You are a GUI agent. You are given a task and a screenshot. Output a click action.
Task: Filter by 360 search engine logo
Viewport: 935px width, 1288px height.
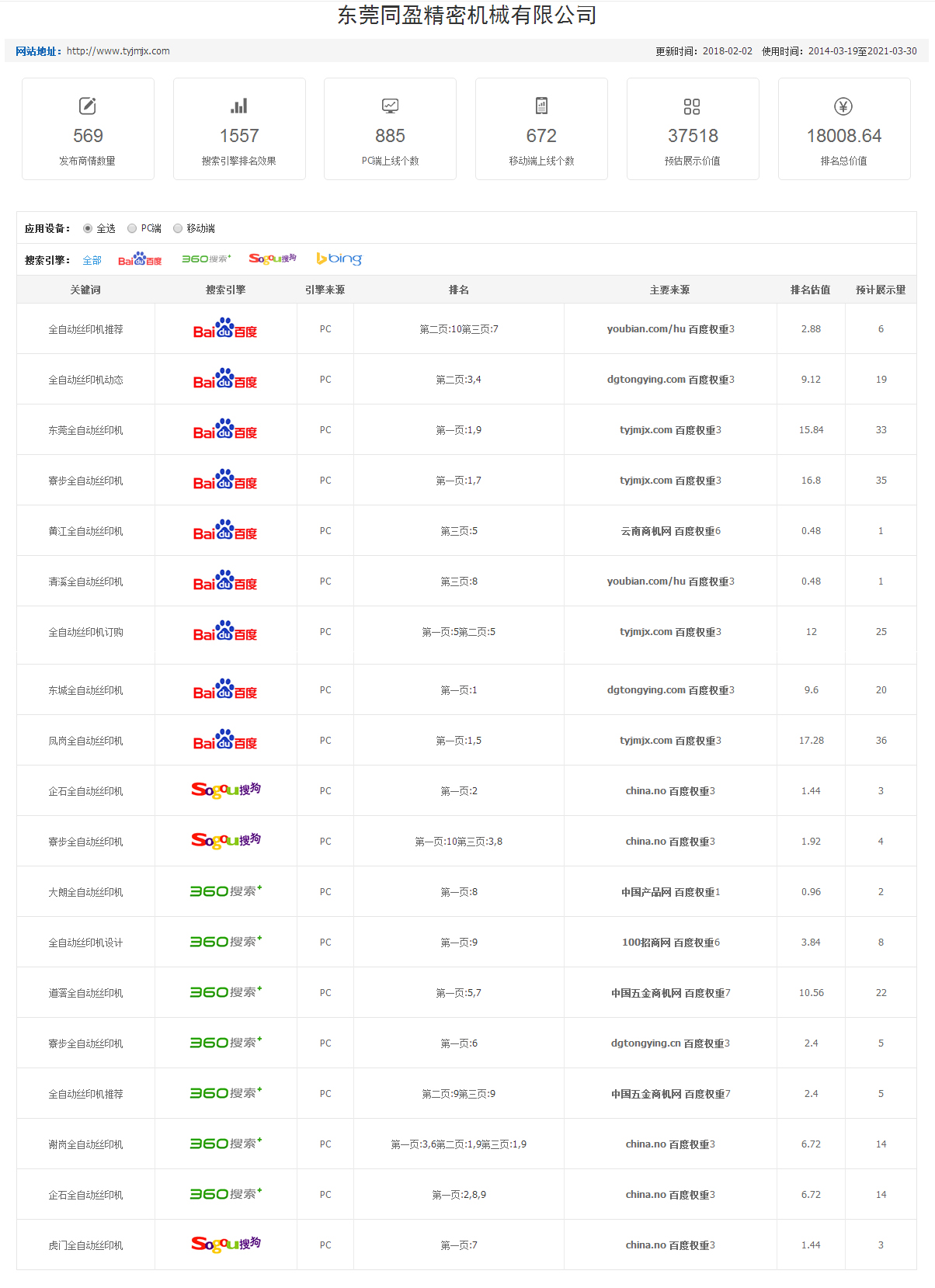point(207,259)
